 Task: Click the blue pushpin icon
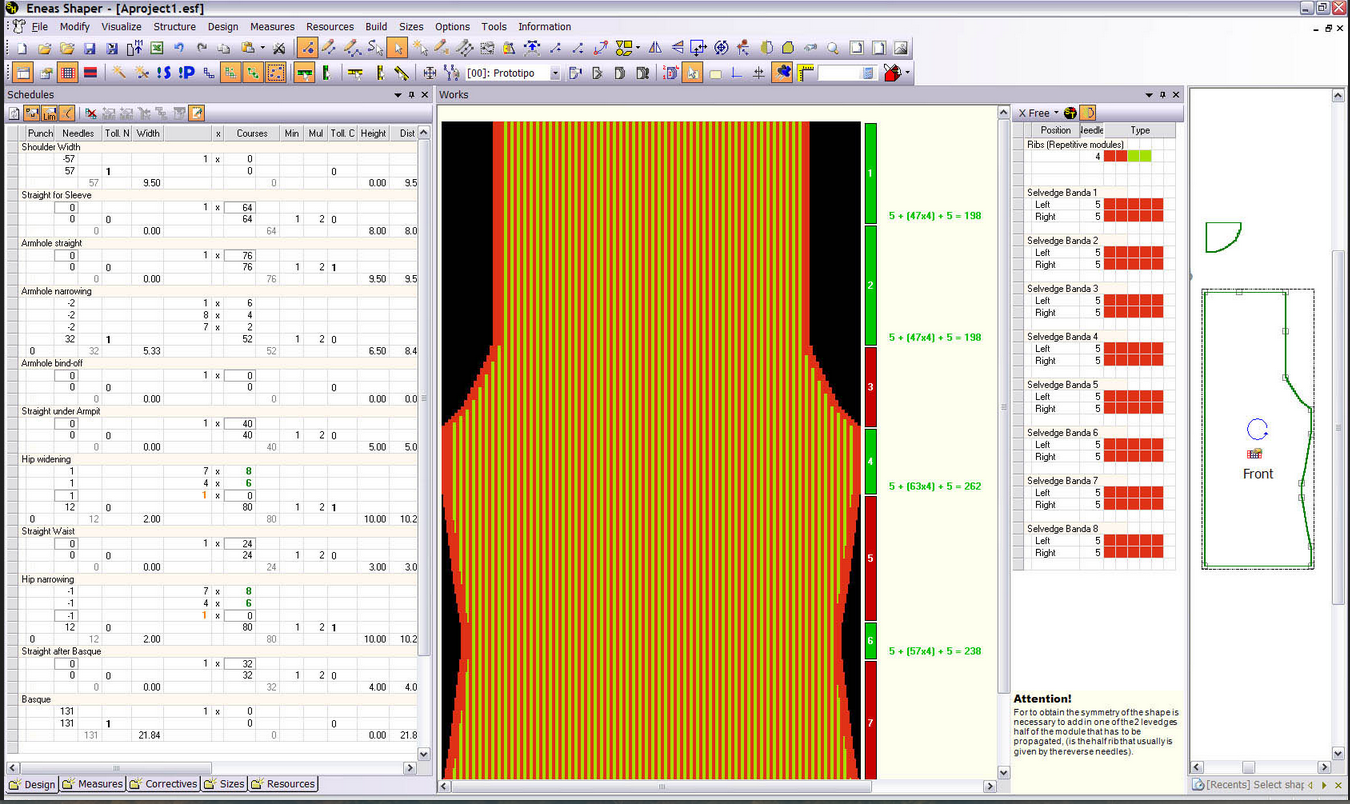click(782, 73)
